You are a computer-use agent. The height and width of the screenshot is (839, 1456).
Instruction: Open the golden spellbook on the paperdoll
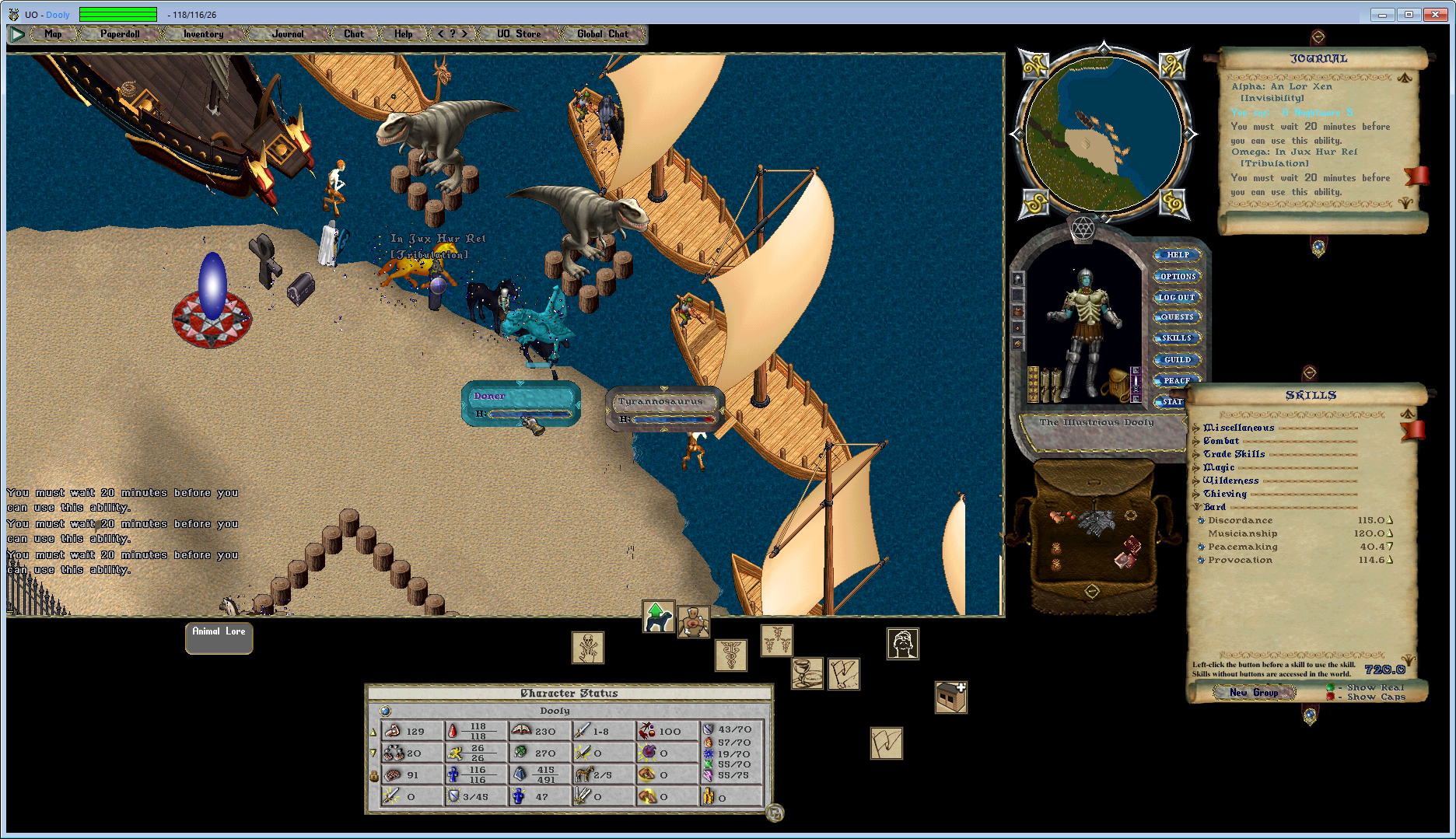(1034, 384)
